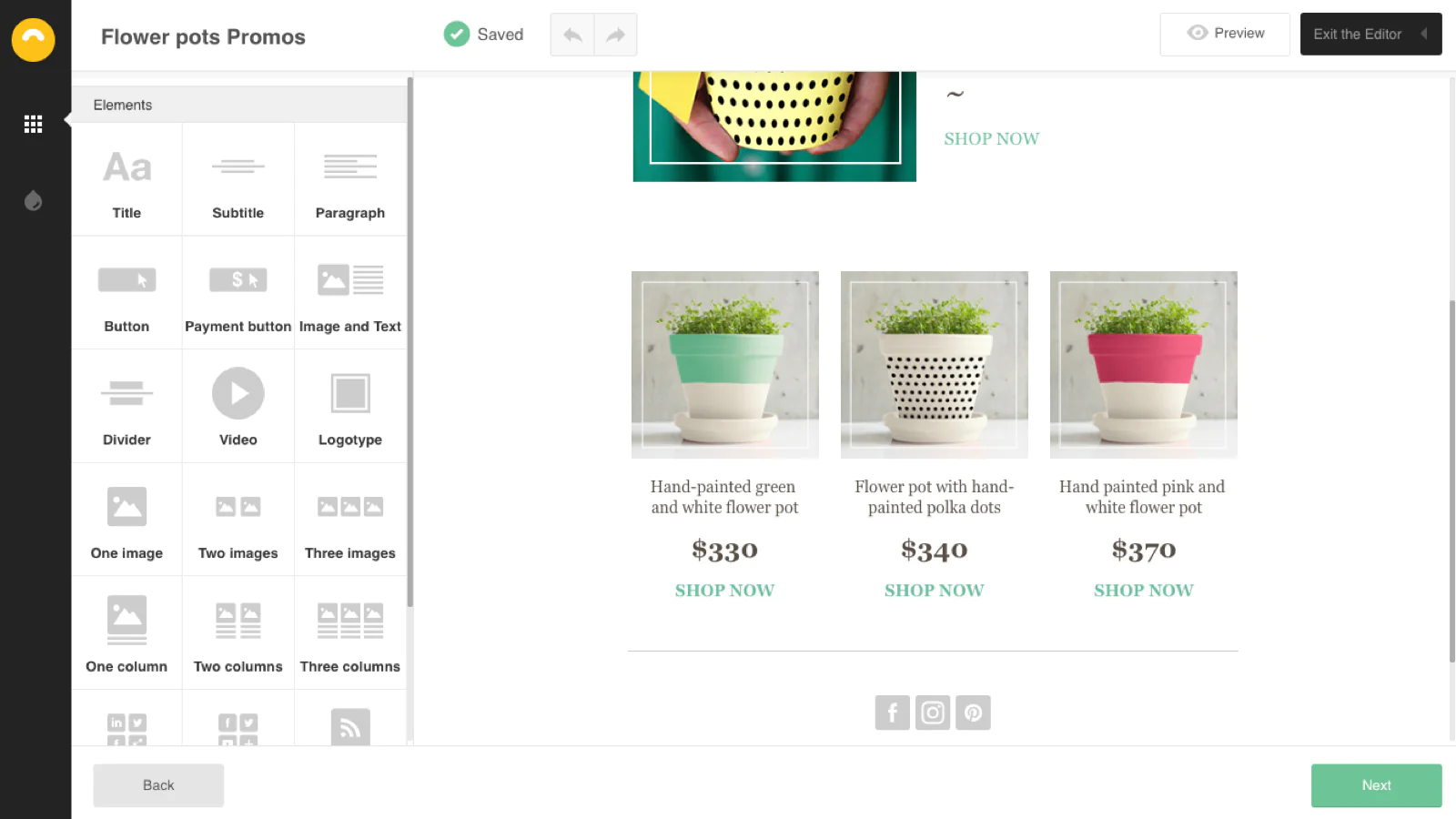Collapse the Exit the Editor arrow

click(x=1423, y=34)
